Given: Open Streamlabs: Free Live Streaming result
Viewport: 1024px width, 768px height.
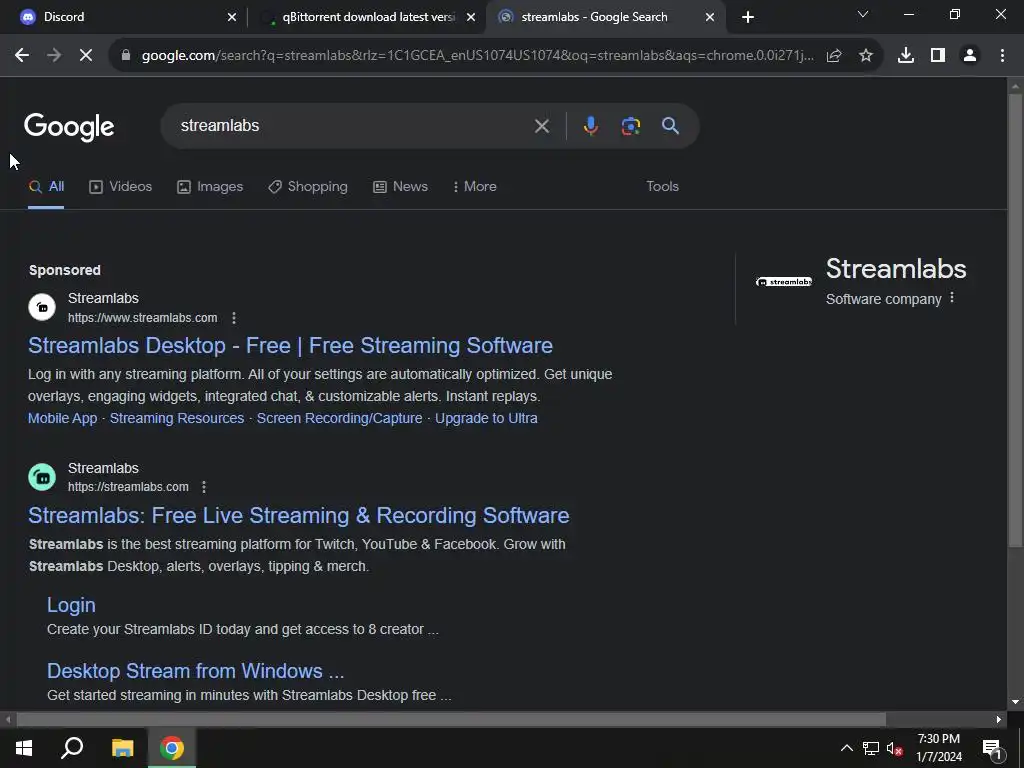Looking at the screenshot, I should point(298,515).
